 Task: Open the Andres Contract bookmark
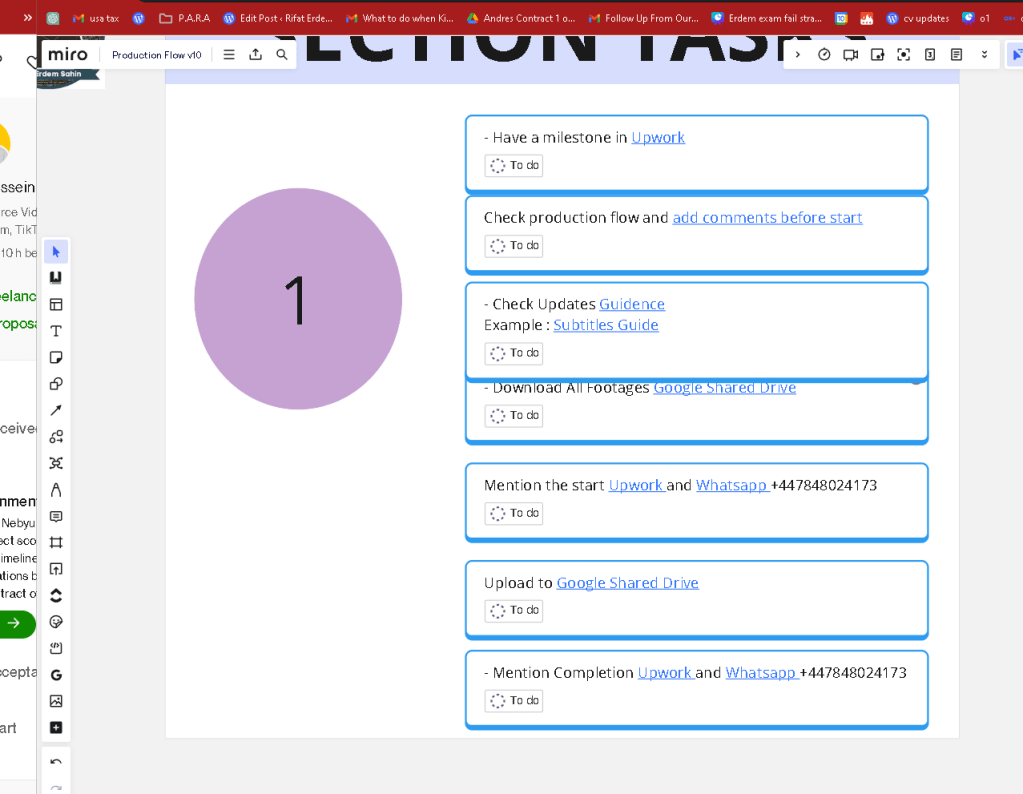521,18
